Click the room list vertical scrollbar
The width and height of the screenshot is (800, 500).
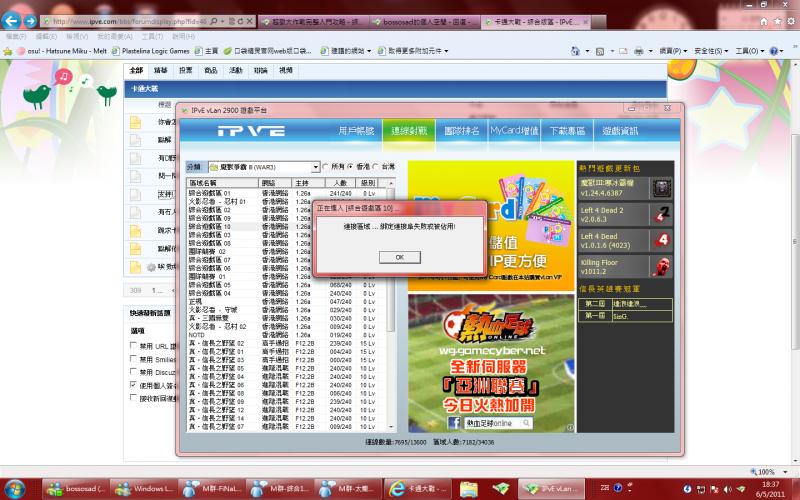391,300
